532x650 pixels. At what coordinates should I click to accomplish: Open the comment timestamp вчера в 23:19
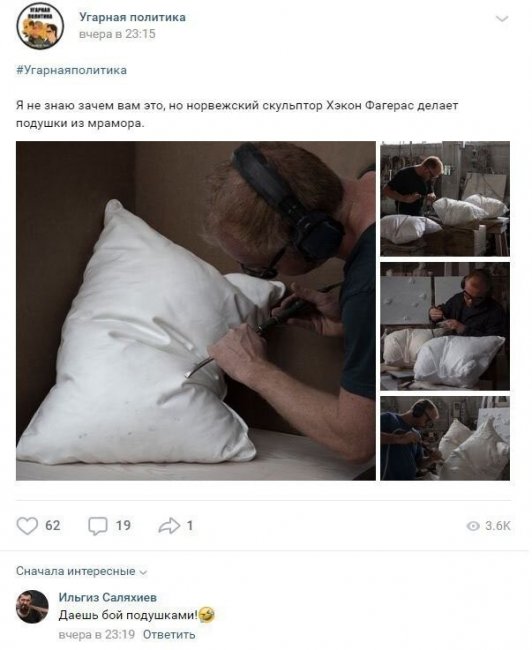pyautogui.click(x=97, y=635)
